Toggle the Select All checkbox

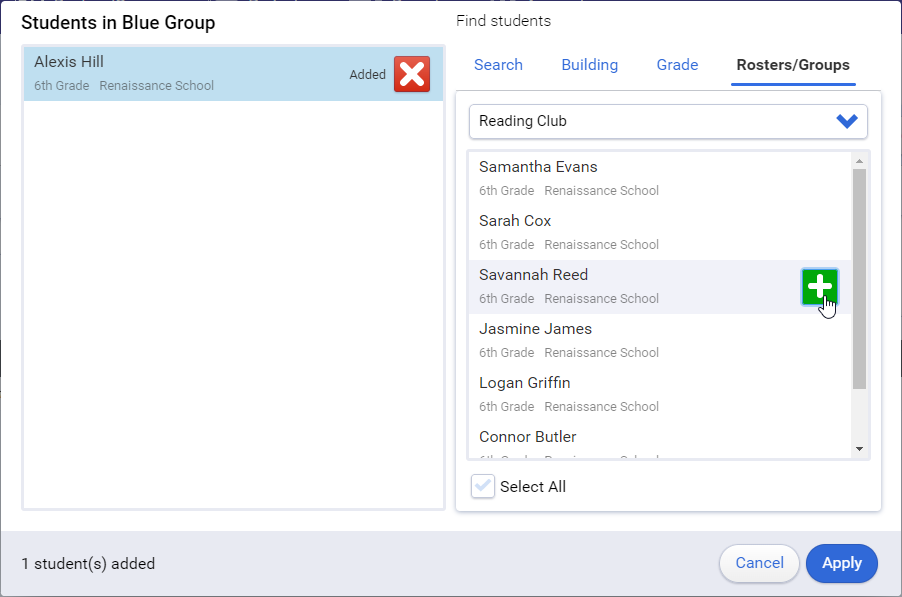tap(483, 486)
